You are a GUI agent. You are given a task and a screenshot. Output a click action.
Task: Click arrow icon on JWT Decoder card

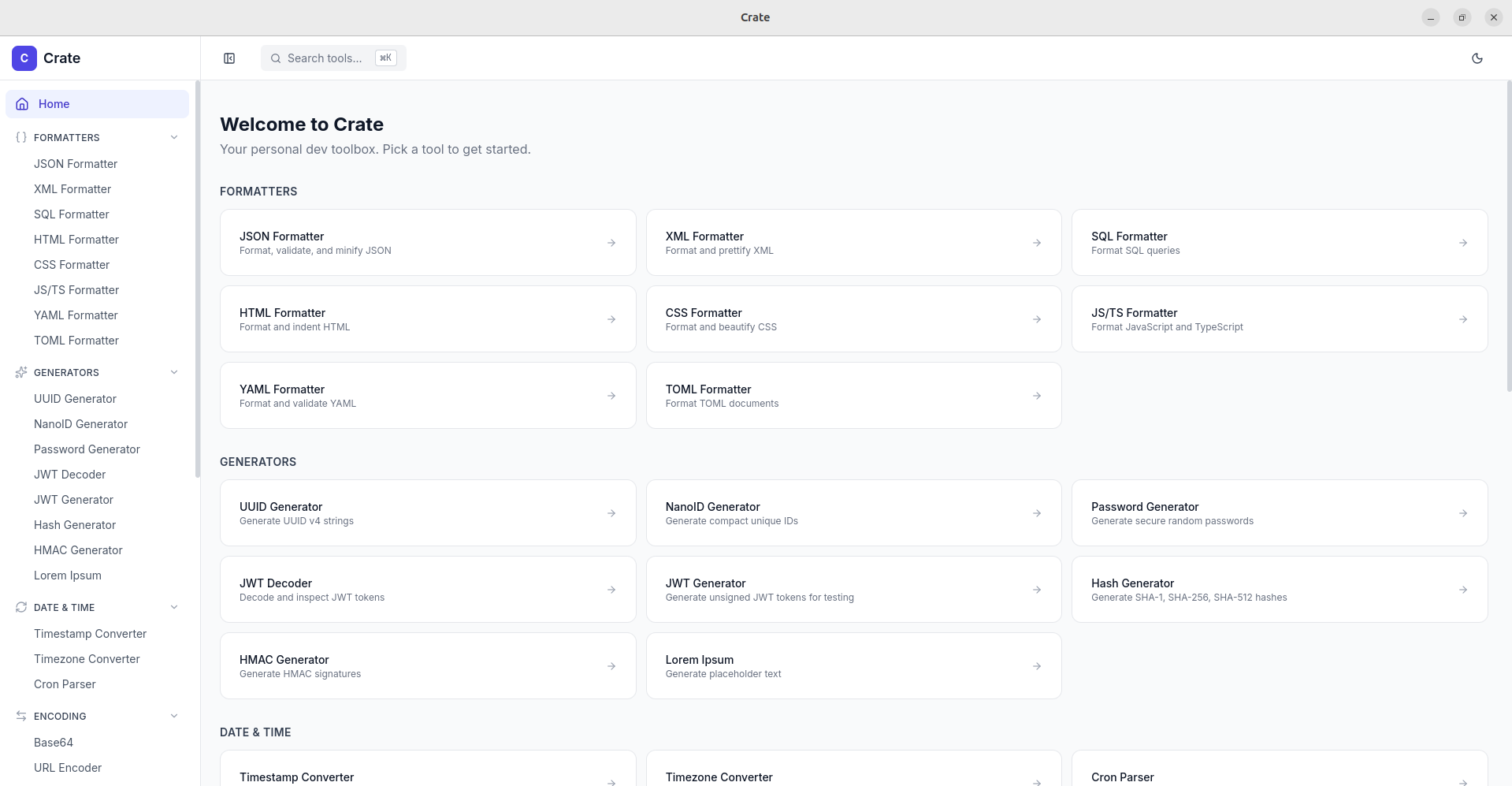pos(611,590)
